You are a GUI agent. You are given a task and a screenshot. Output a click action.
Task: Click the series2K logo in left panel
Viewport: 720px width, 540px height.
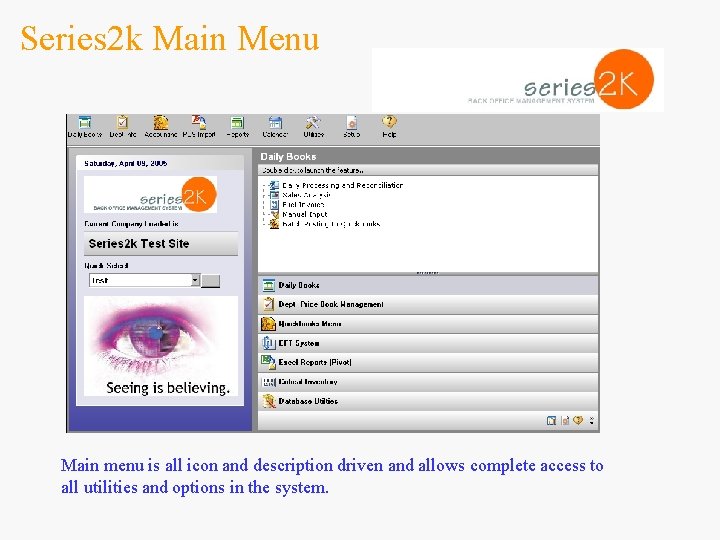tap(151, 195)
